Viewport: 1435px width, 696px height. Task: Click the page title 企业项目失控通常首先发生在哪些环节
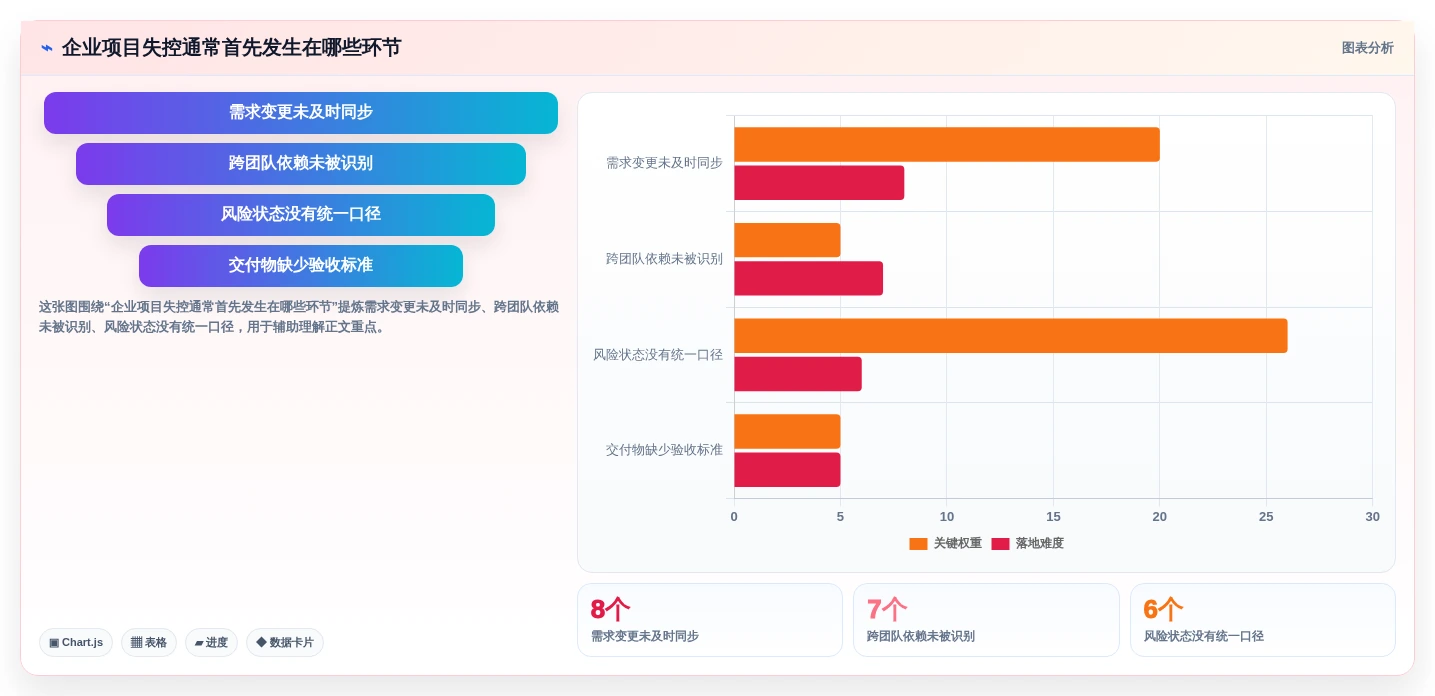pos(231,48)
